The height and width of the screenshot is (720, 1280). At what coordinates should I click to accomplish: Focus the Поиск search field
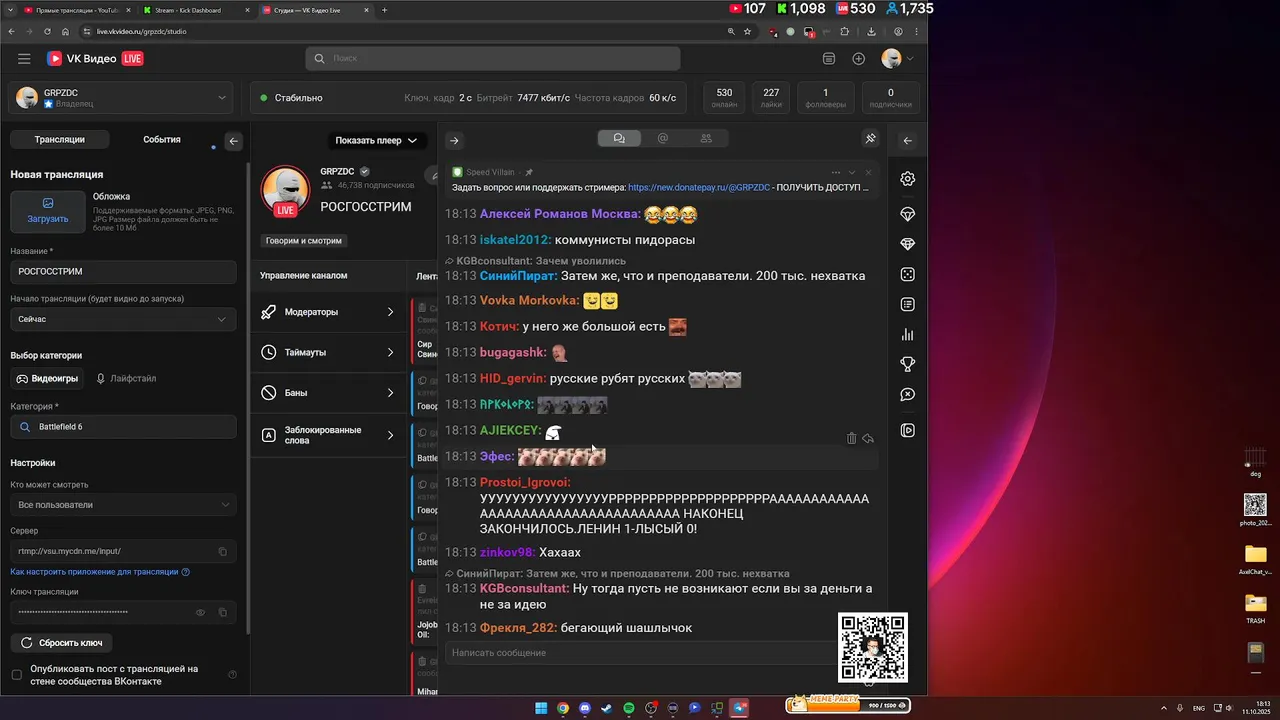coord(493,59)
